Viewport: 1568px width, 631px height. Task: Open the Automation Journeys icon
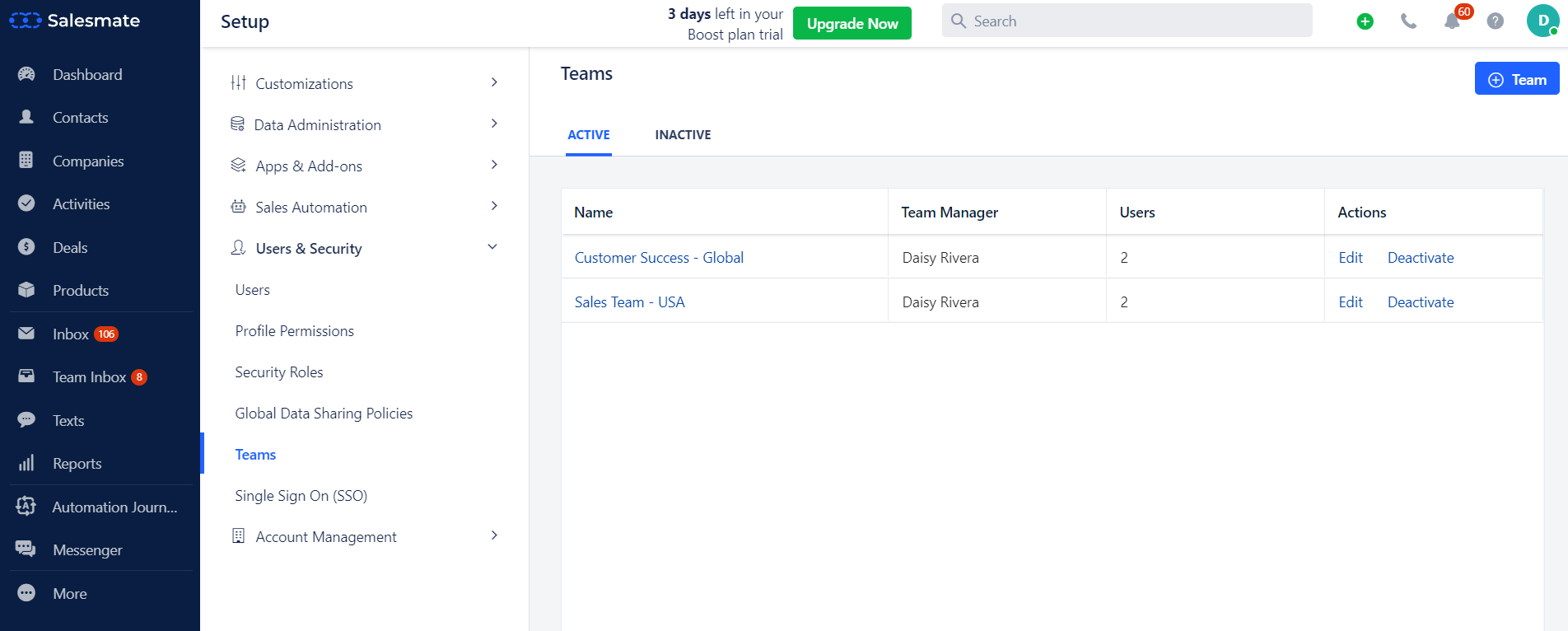pos(26,507)
